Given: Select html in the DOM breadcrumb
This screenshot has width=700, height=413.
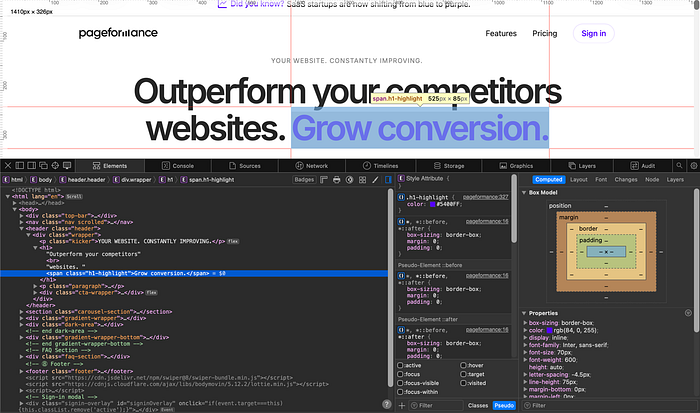Looking at the screenshot, I should [13, 179].
